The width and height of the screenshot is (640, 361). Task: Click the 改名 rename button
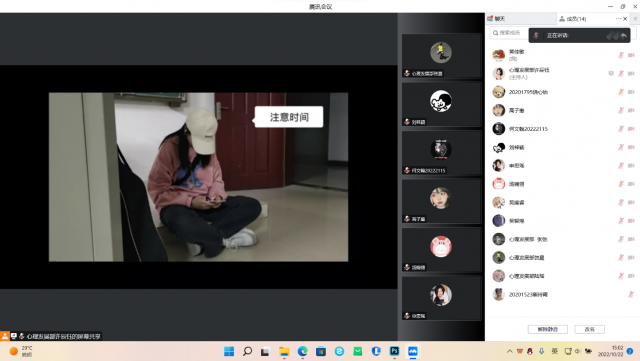(589, 329)
